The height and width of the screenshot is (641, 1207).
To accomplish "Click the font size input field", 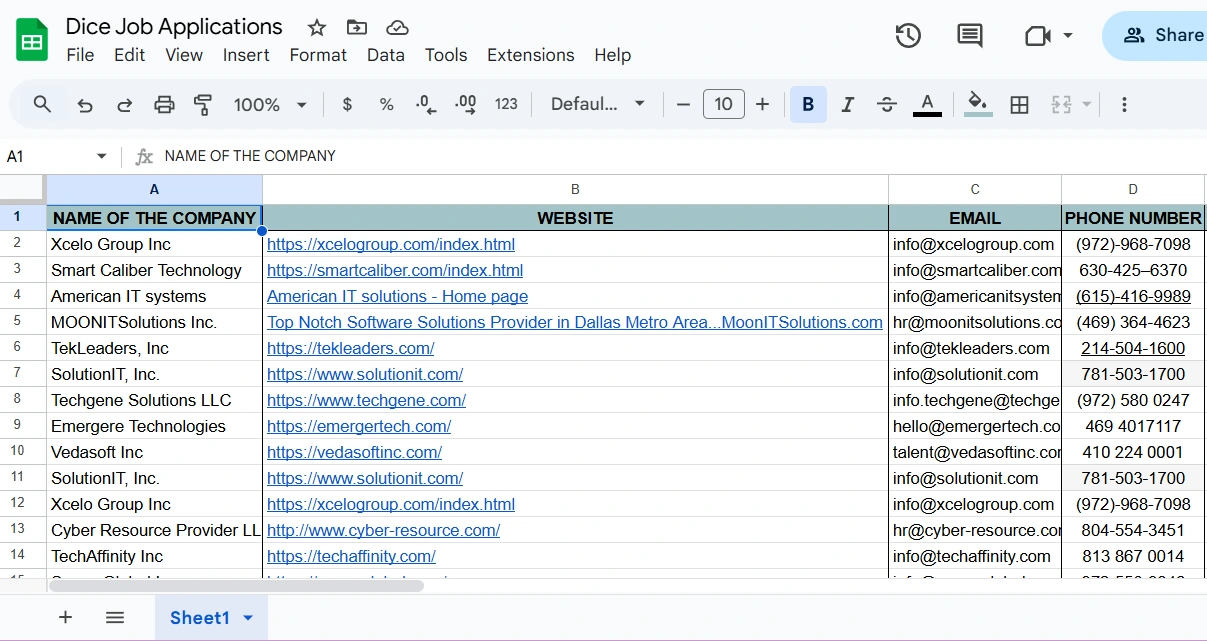I will pyautogui.click(x=723, y=104).
